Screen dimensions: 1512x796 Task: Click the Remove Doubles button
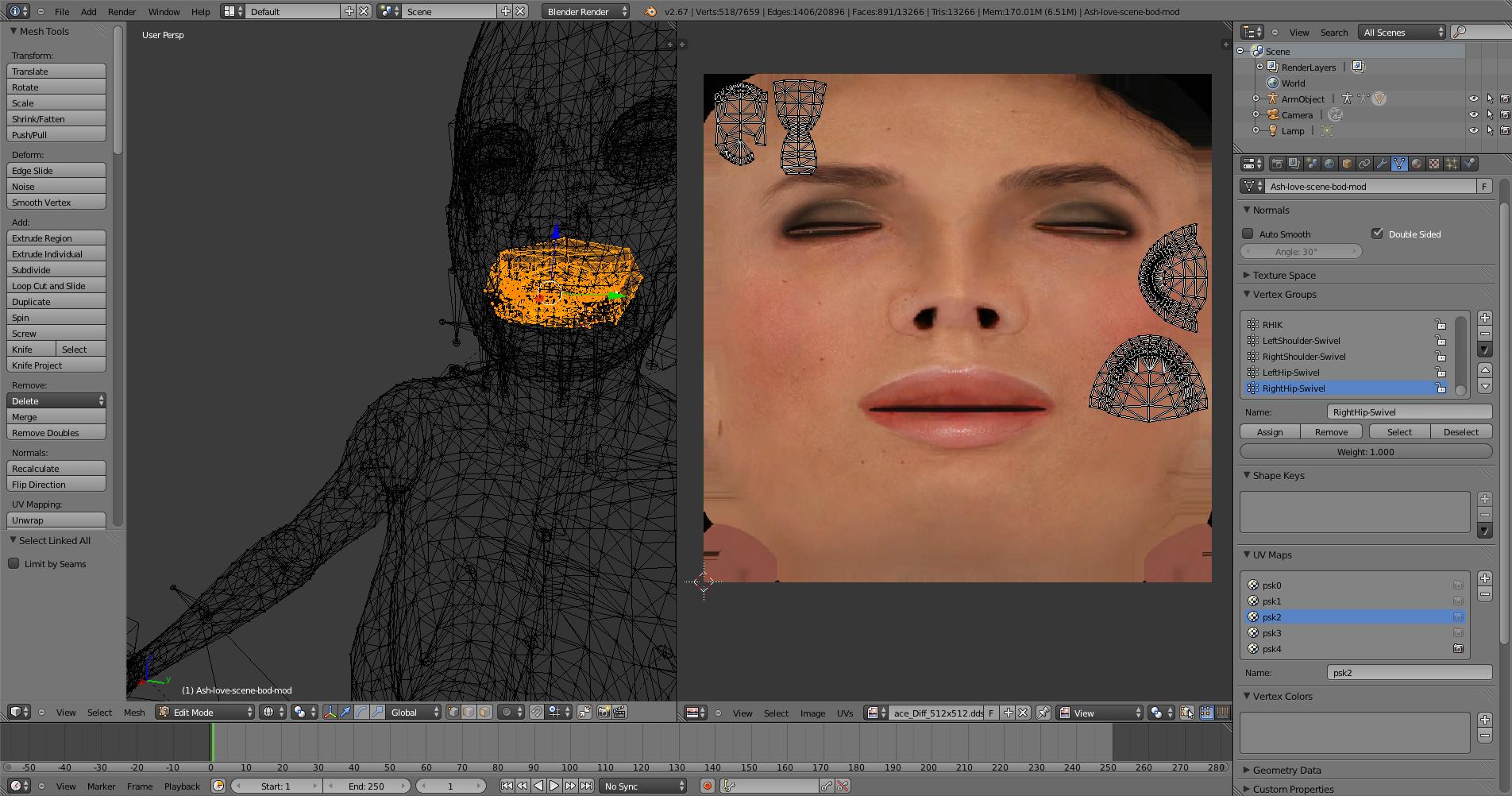pyautogui.click(x=56, y=432)
